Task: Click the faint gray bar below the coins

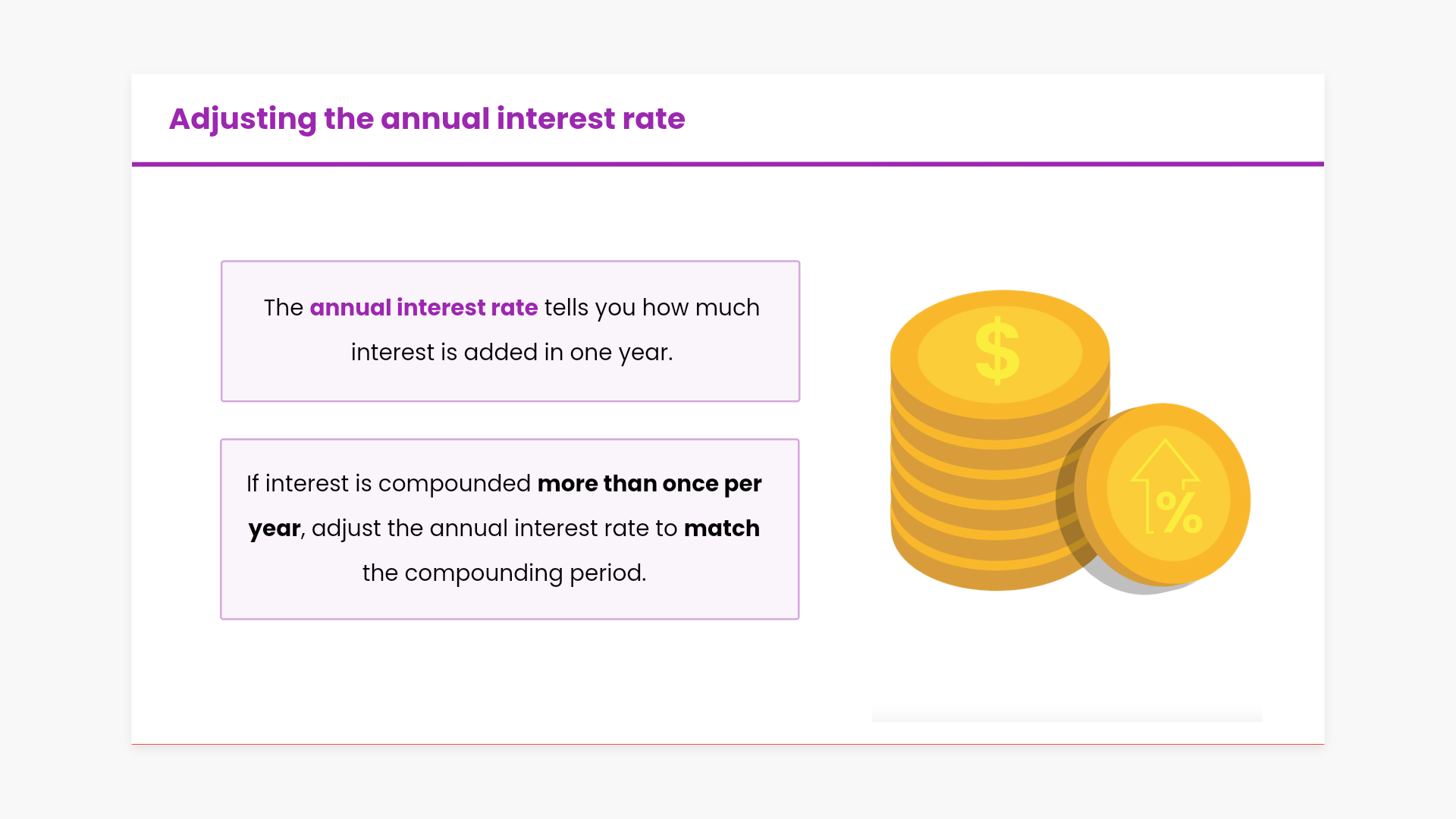Action: 1067,717
